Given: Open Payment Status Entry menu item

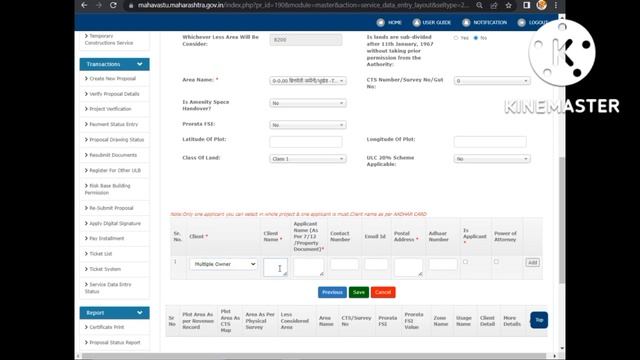Looking at the screenshot, I should click(x=114, y=124).
